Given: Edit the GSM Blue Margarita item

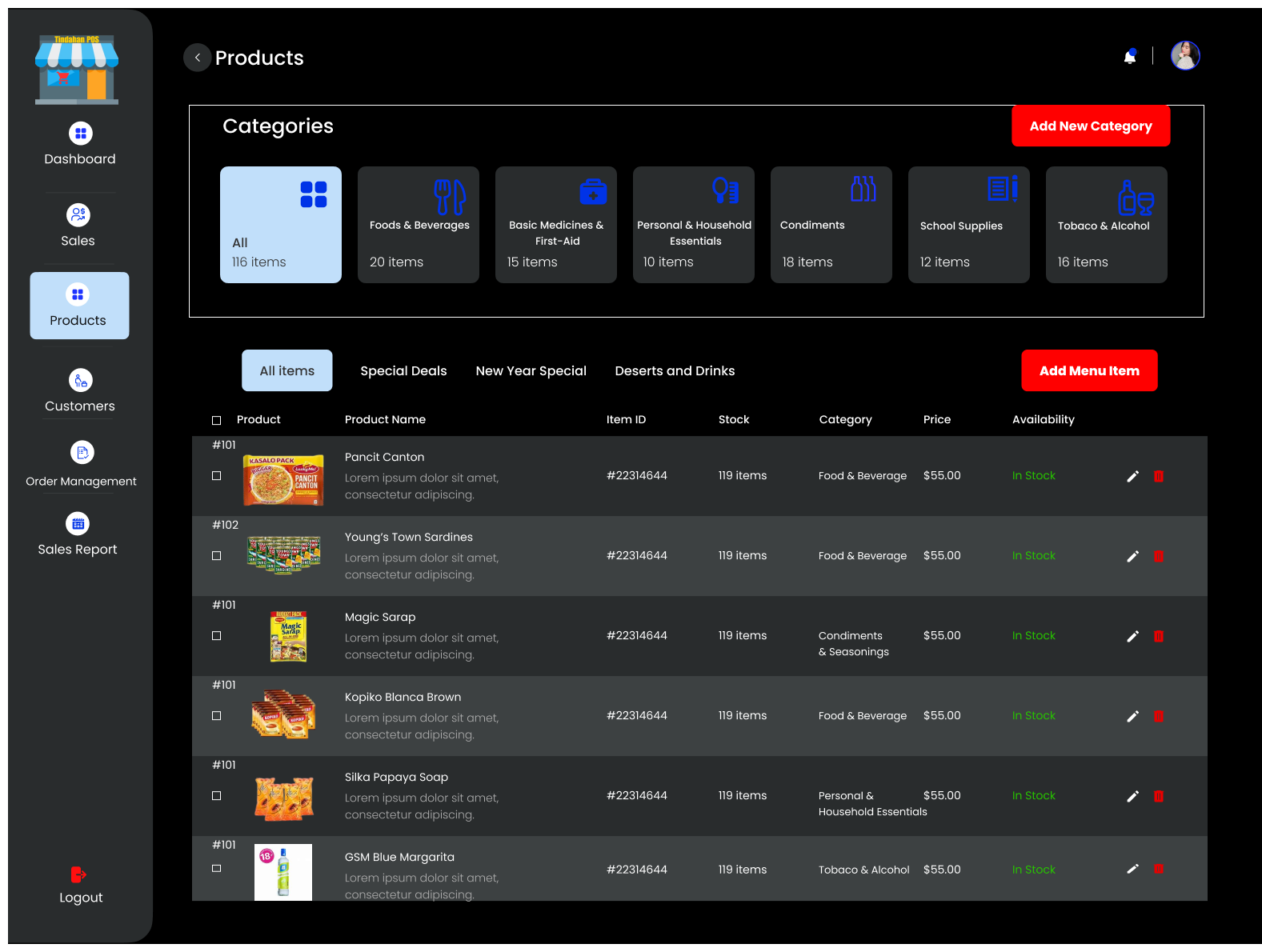Looking at the screenshot, I should coord(1132,869).
